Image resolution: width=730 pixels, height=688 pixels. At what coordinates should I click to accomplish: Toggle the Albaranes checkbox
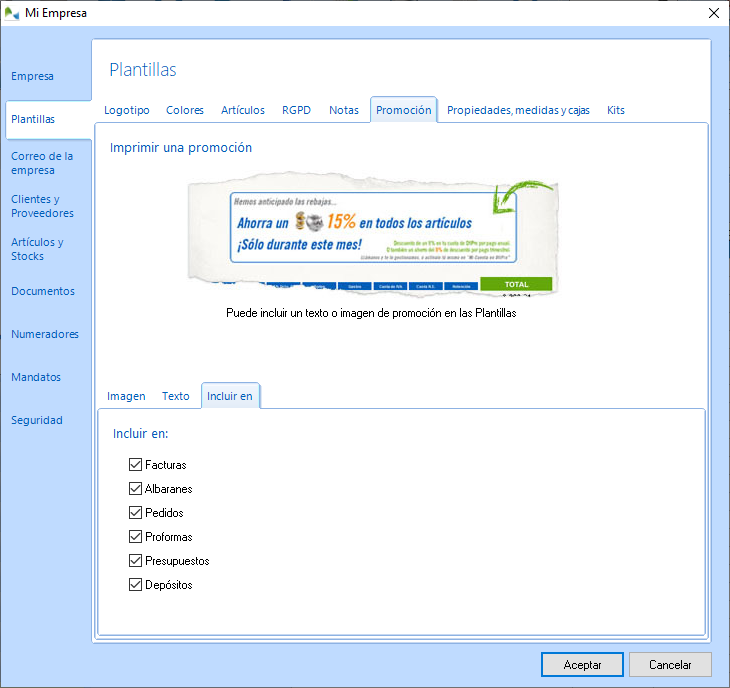pos(136,489)
